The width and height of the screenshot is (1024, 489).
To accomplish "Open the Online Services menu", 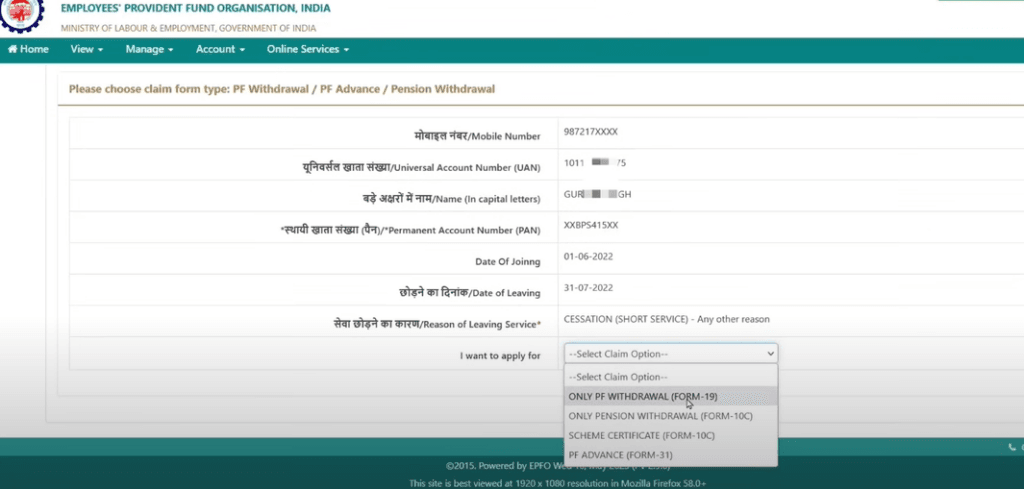I will point(307,49).
